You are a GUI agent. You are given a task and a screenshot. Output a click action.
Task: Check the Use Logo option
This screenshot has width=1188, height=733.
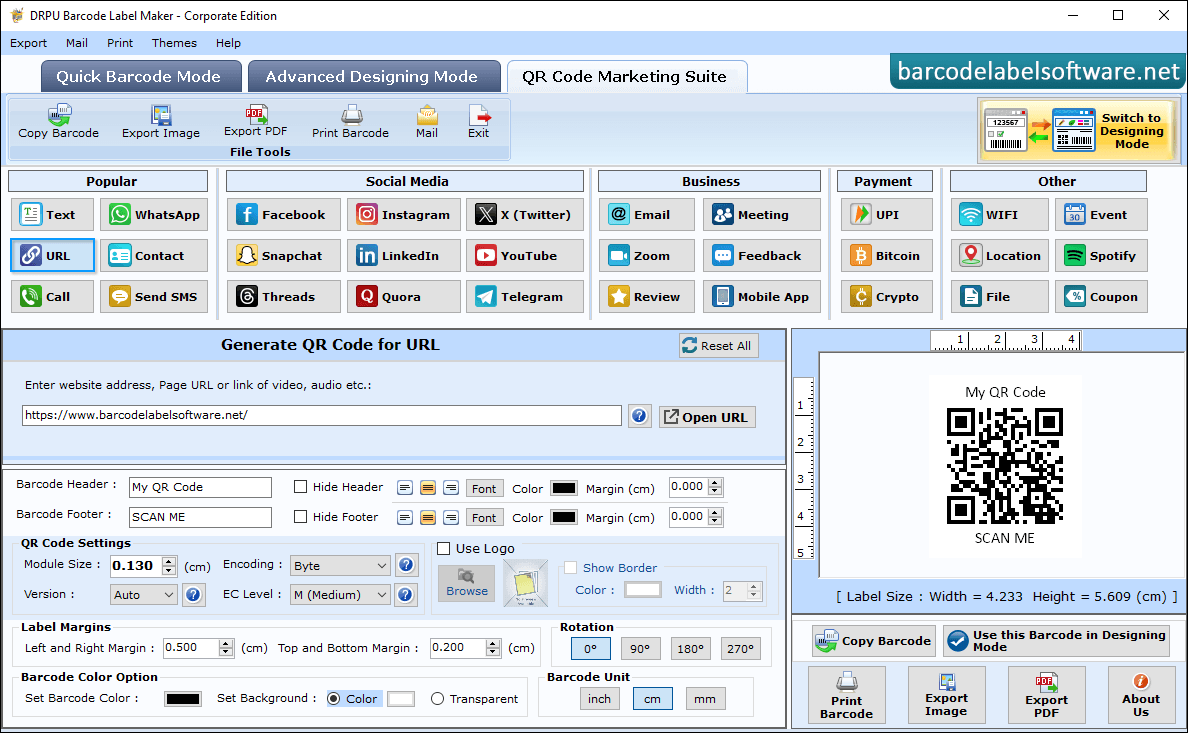(444, 548)
